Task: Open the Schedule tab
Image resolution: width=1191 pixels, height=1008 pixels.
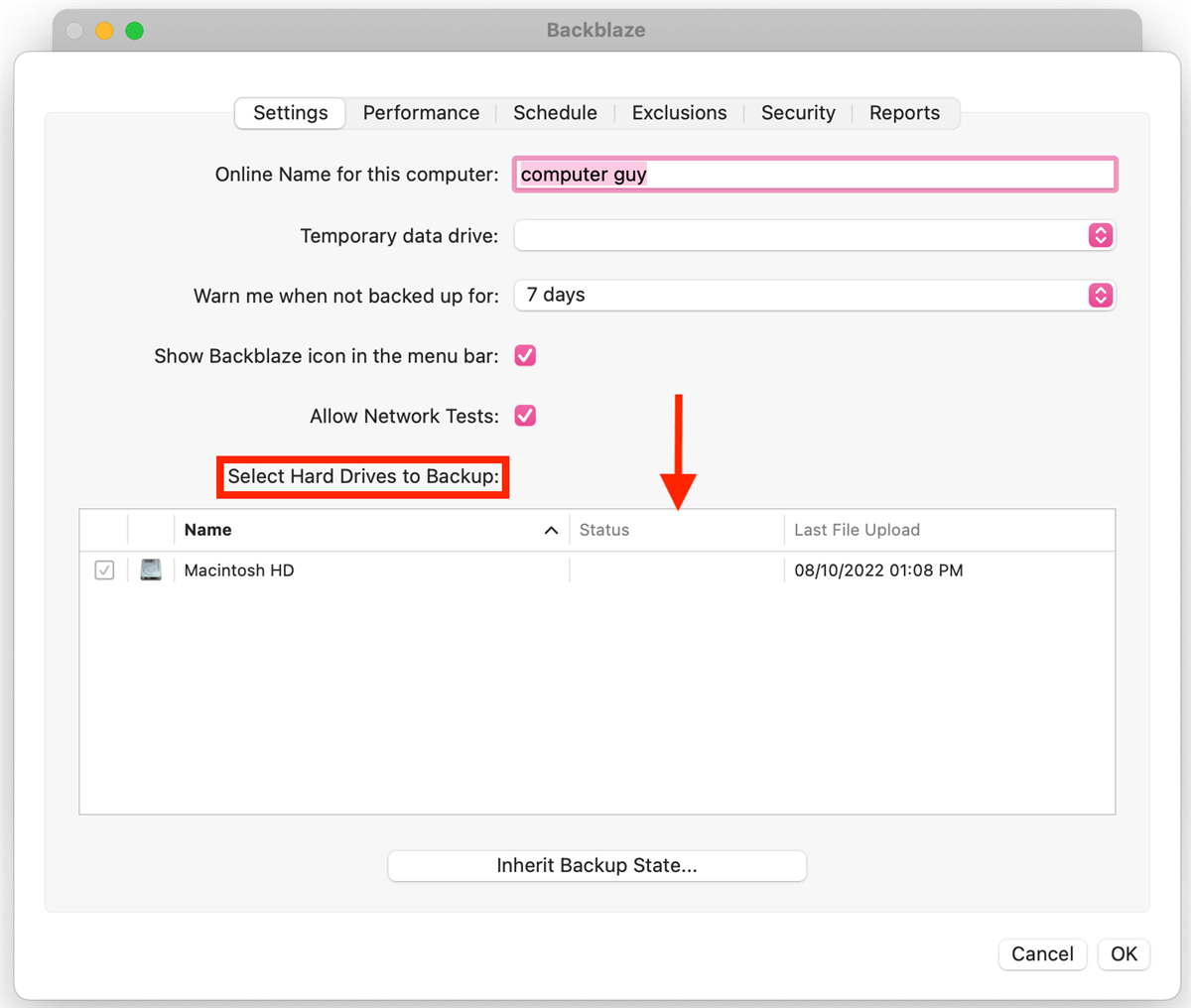Action: point(555,113)
